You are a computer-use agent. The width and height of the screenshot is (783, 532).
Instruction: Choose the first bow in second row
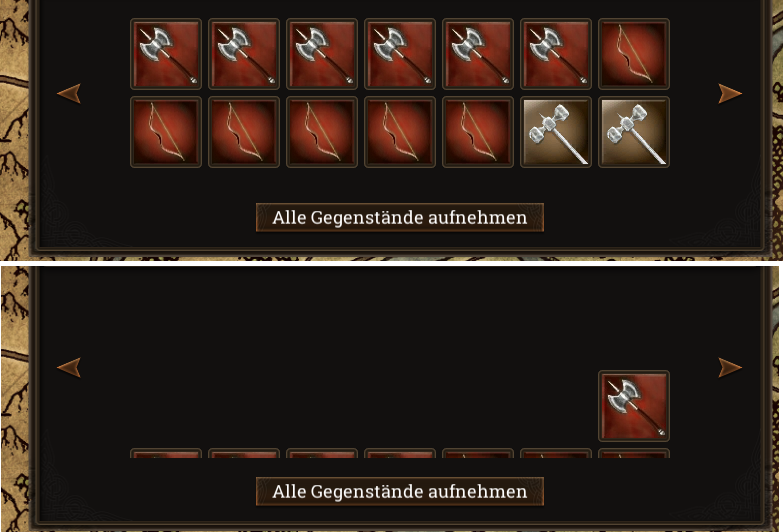click(x=166, y=132)
